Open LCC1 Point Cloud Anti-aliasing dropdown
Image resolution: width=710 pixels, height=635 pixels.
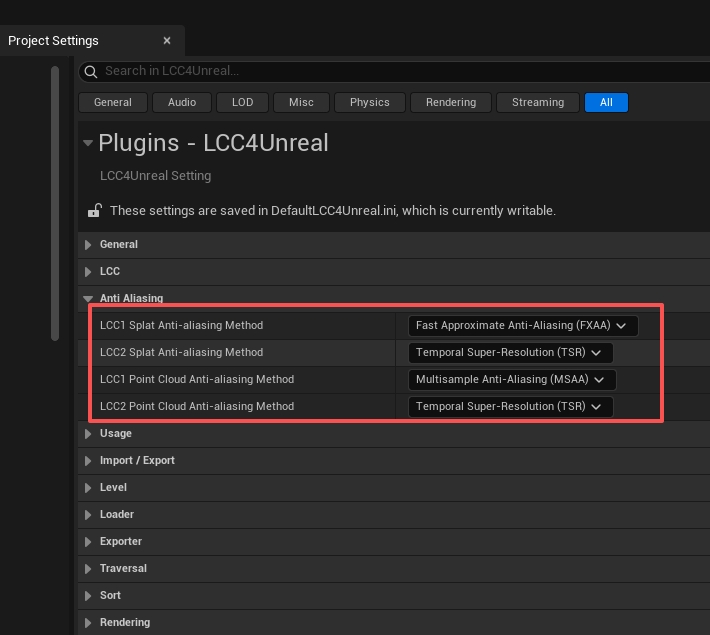(x=512, y=380)
